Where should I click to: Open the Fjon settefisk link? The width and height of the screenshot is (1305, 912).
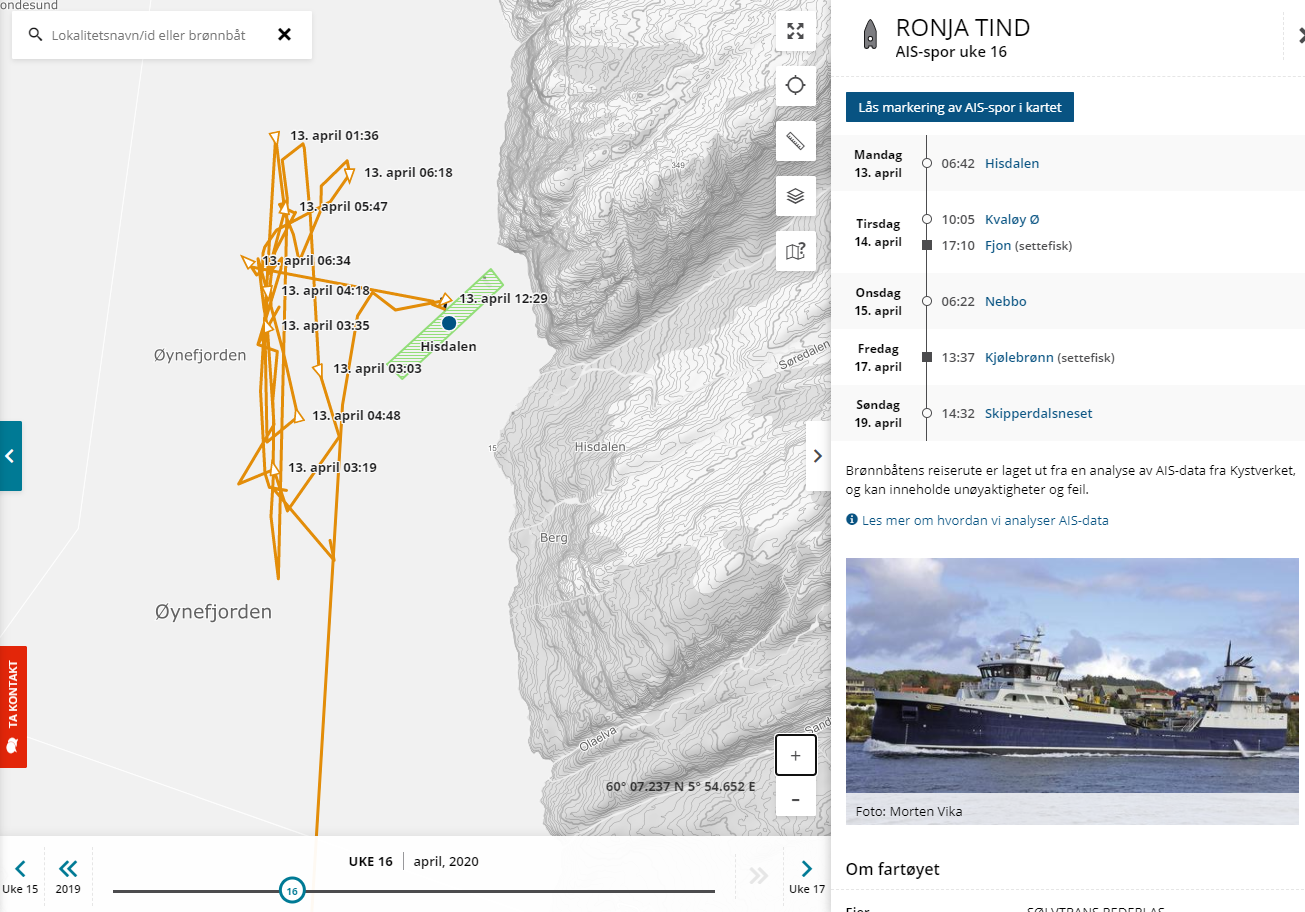(x=998, y=245)
